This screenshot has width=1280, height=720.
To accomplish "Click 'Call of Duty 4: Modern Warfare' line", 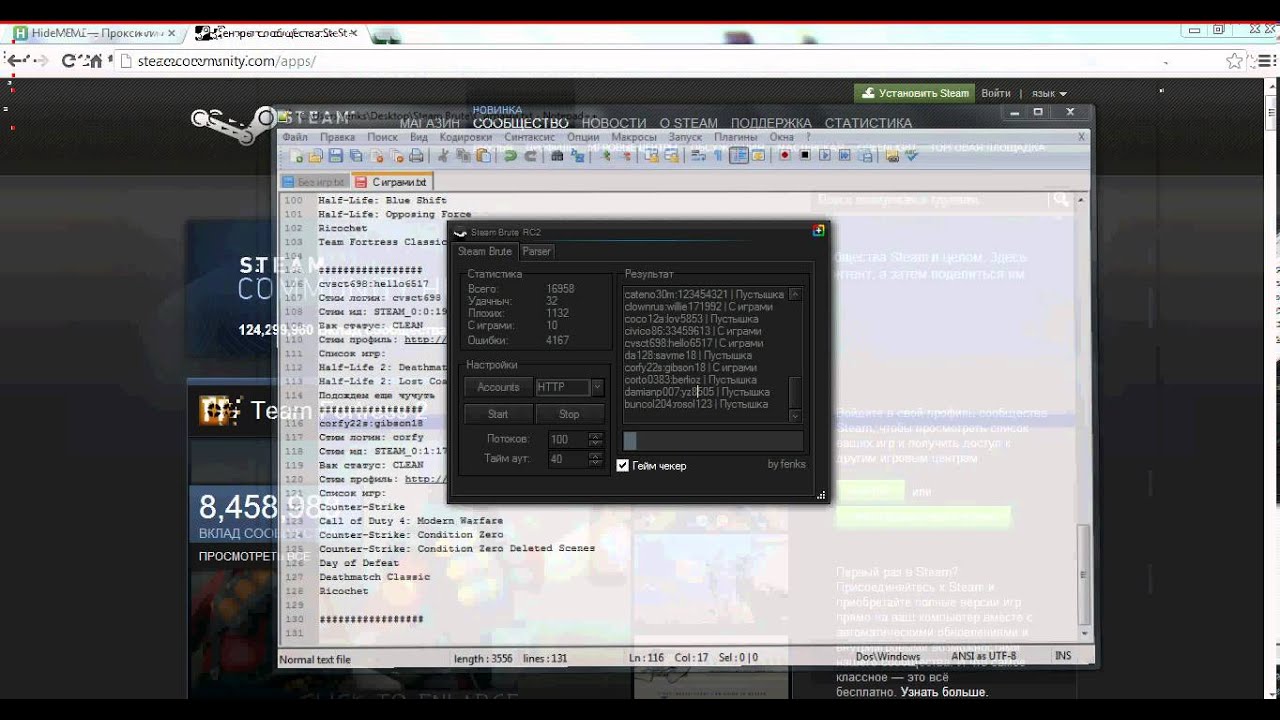I will pos(411,521).
